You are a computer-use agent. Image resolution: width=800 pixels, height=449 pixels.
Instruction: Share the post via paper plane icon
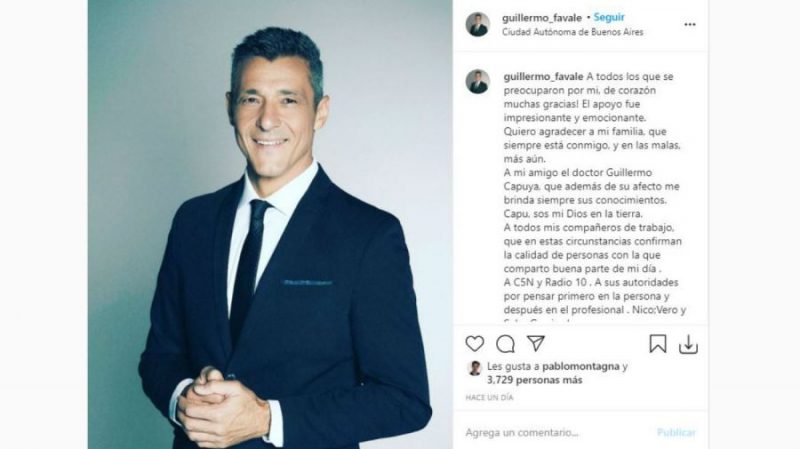(x=536, y=343)
